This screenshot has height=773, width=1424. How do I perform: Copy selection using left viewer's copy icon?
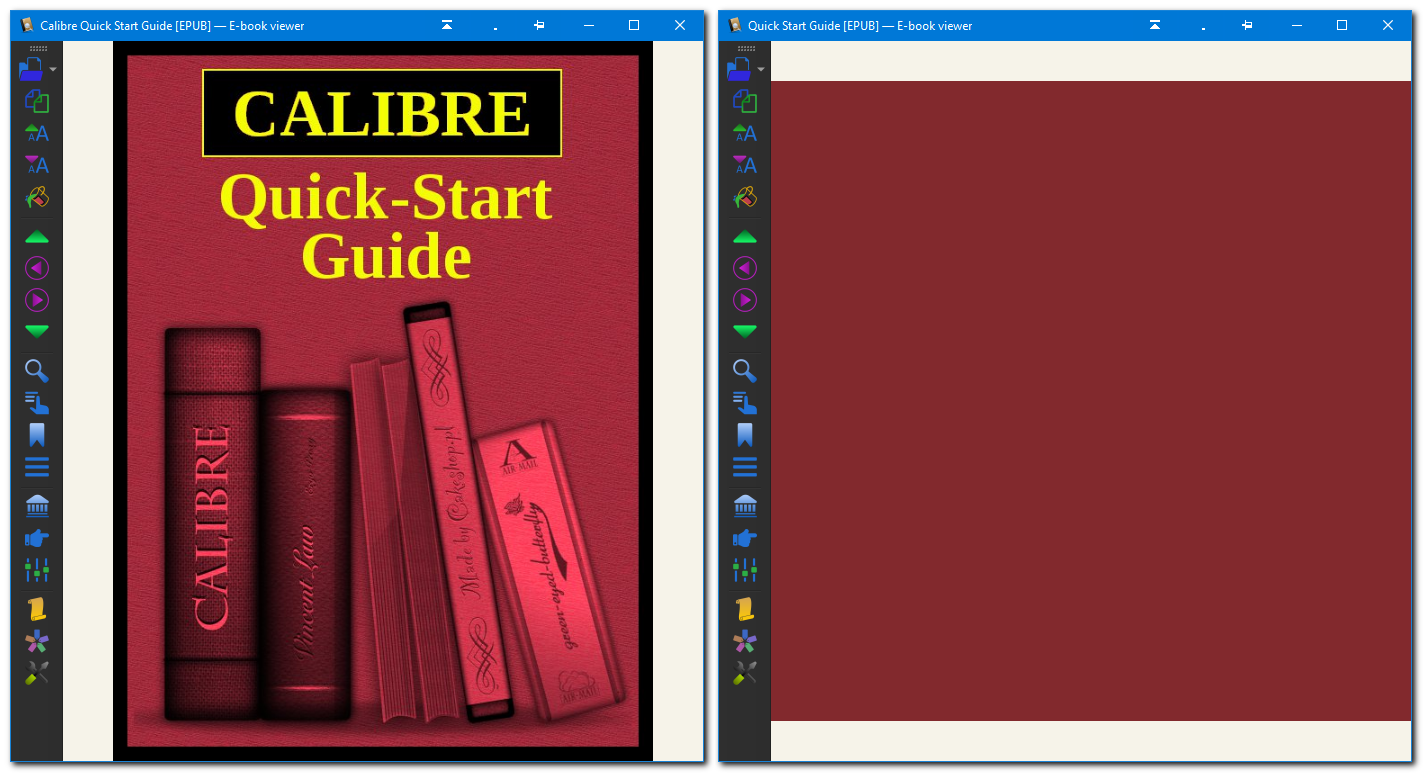click(37, 101)
